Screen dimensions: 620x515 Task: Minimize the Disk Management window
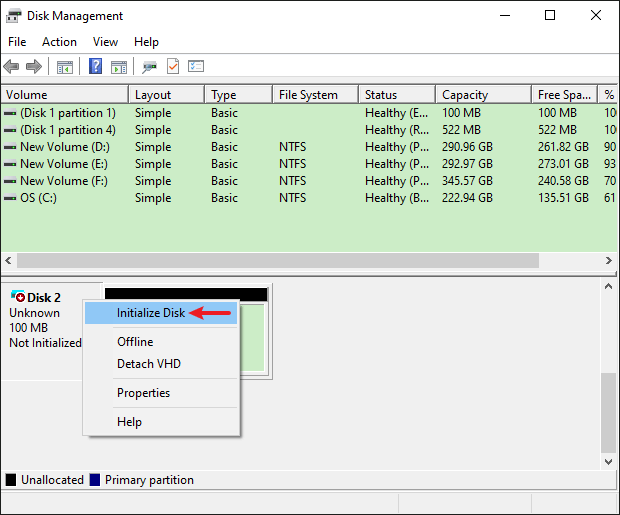tap(505, 15)
